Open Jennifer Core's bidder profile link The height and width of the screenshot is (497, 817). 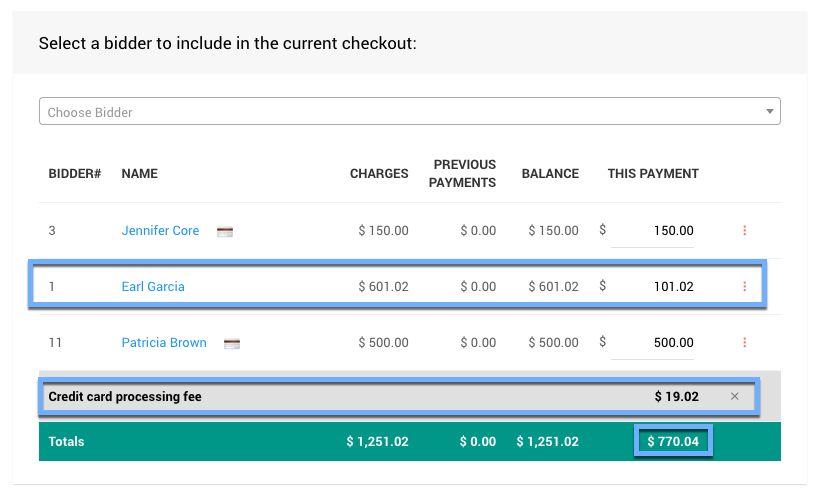(x=160, y=230)
